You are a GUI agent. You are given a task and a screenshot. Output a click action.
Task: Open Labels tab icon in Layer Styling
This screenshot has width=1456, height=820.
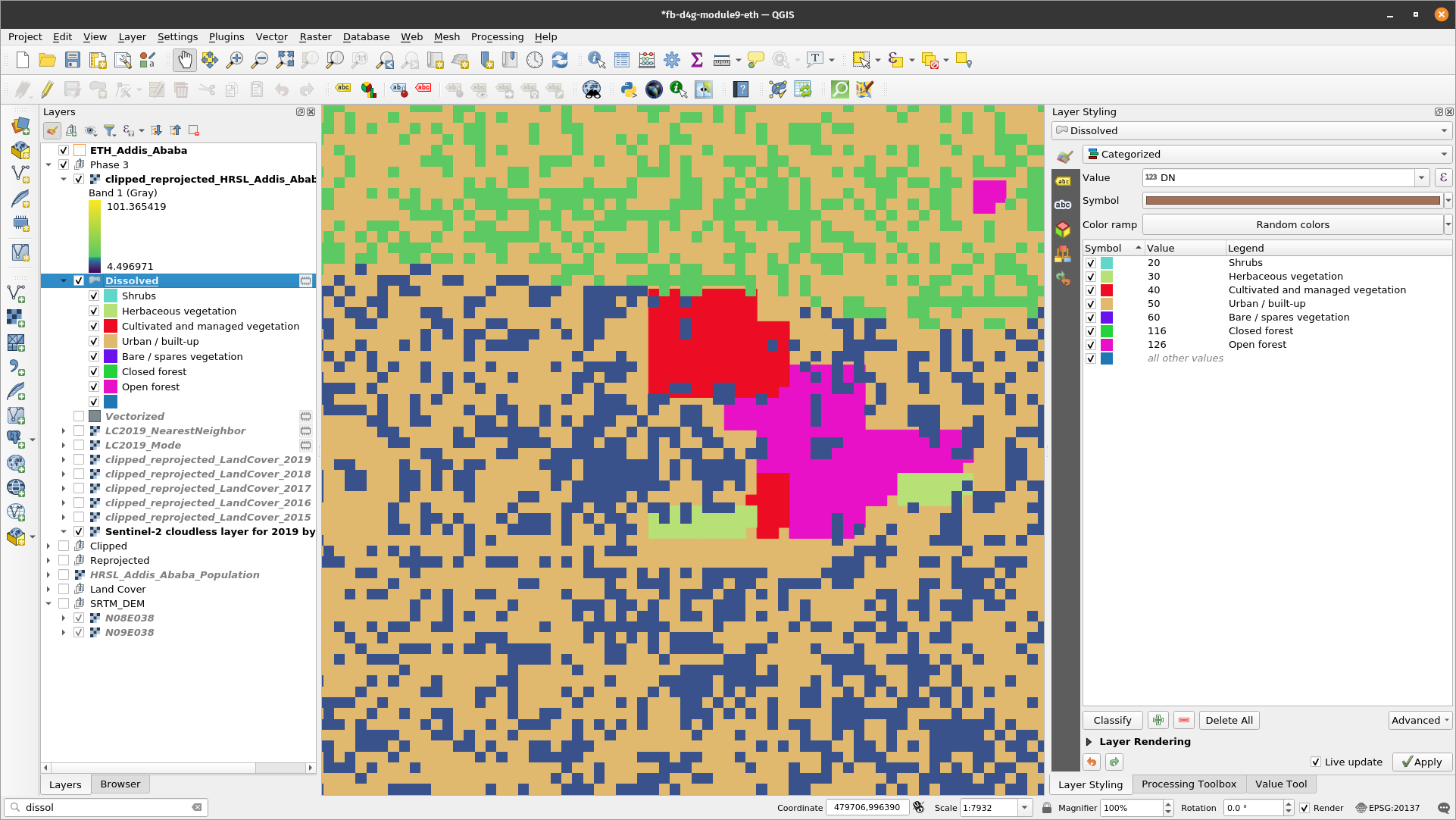tap(1063, 181)
